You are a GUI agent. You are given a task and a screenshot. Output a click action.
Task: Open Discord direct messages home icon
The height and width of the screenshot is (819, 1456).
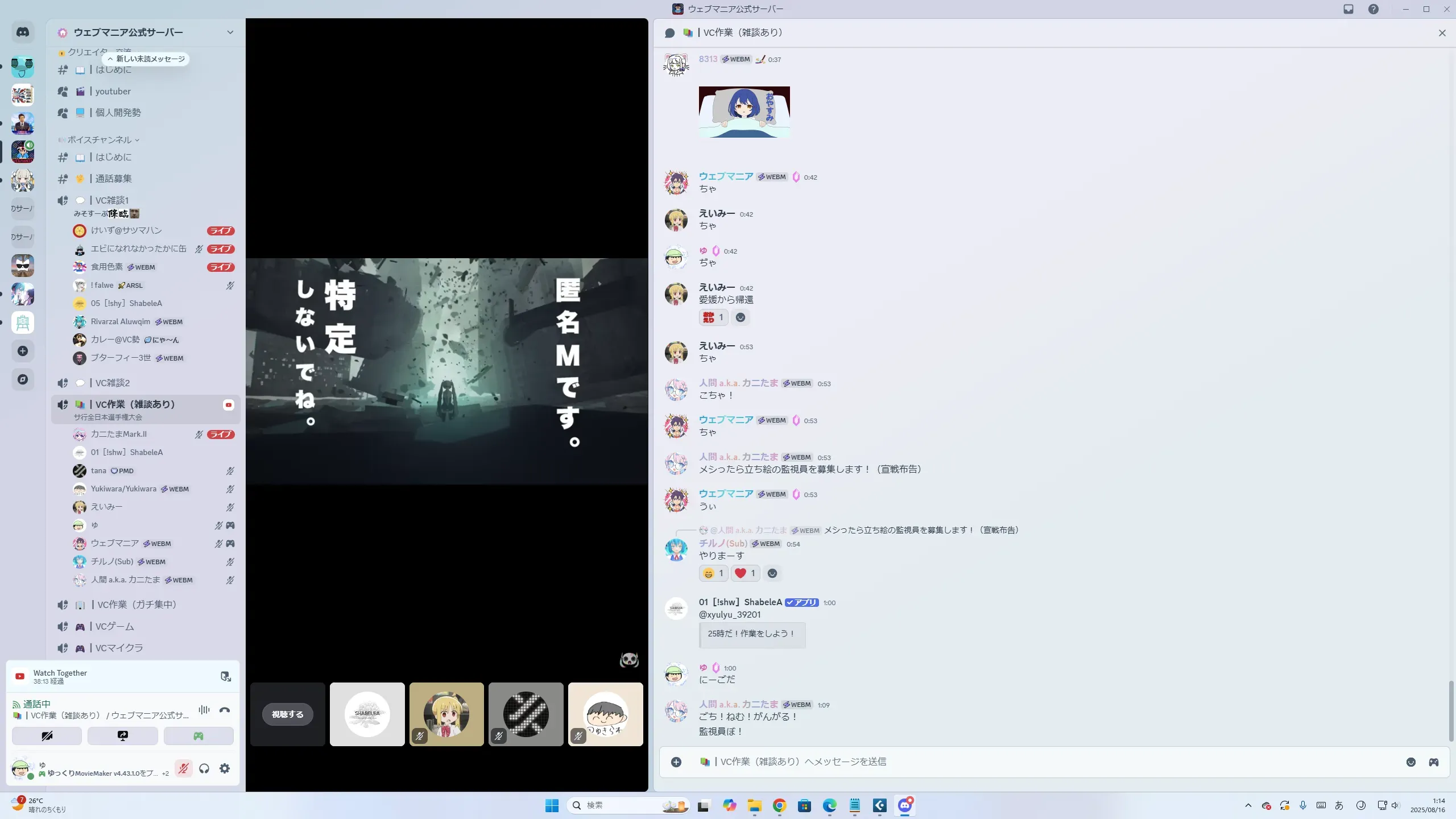(23, 32)
